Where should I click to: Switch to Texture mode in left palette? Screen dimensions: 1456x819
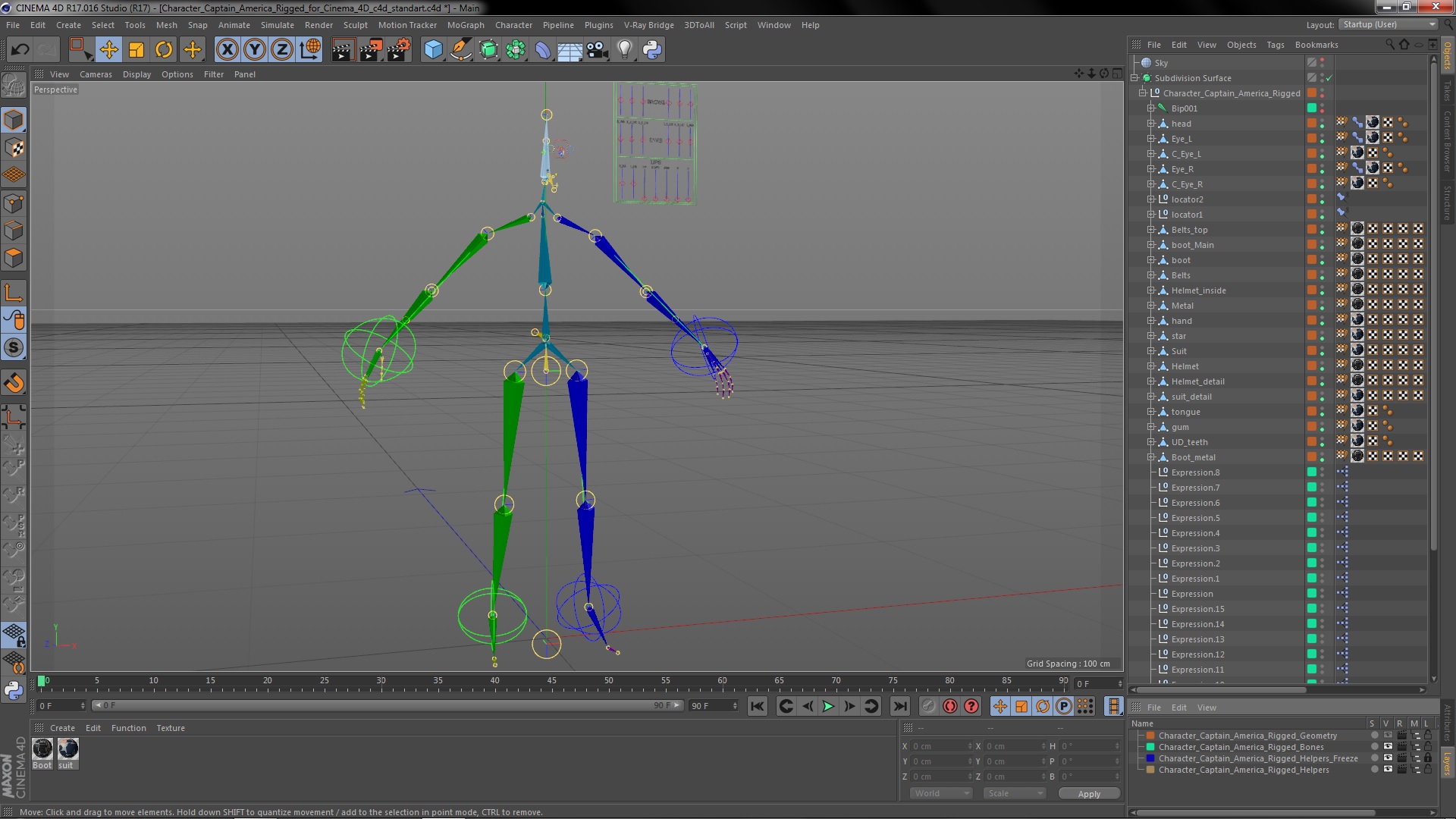(14, 148)
